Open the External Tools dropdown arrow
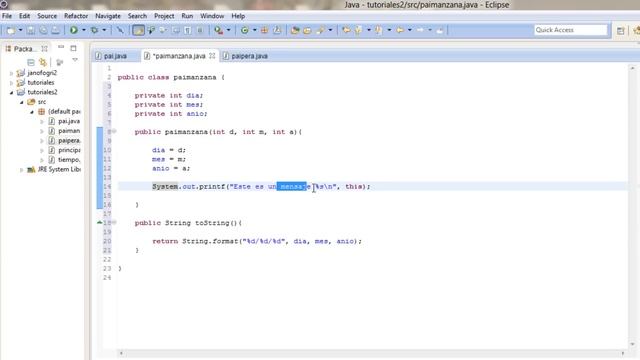The width and height of the screenshot is (640, 360). (229, 30)
